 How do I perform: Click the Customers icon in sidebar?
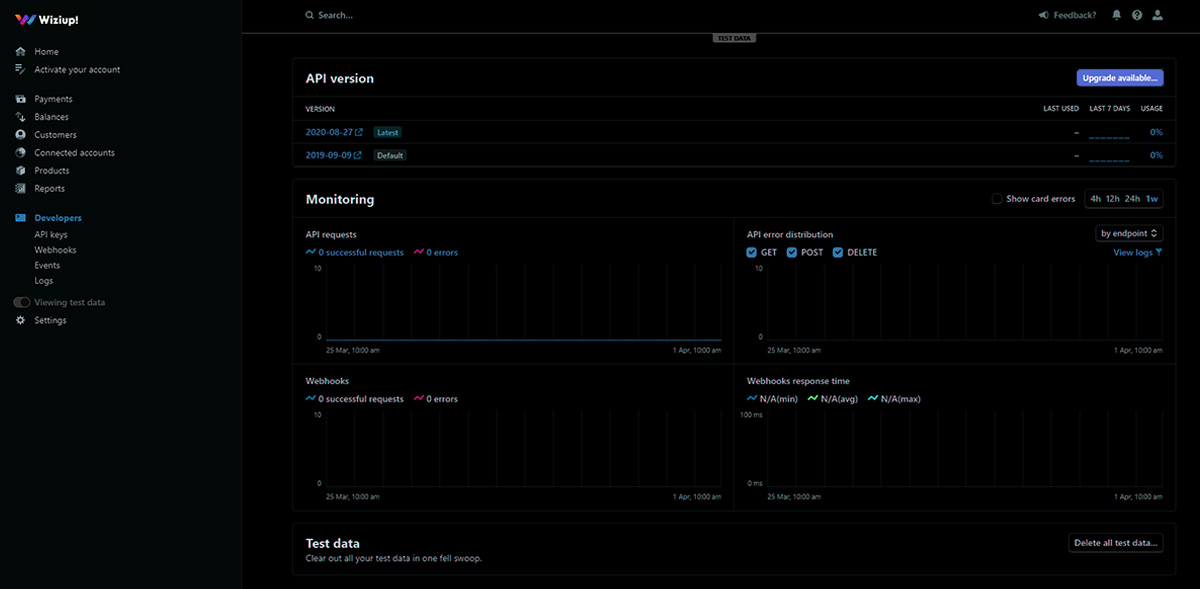point(20,135)
